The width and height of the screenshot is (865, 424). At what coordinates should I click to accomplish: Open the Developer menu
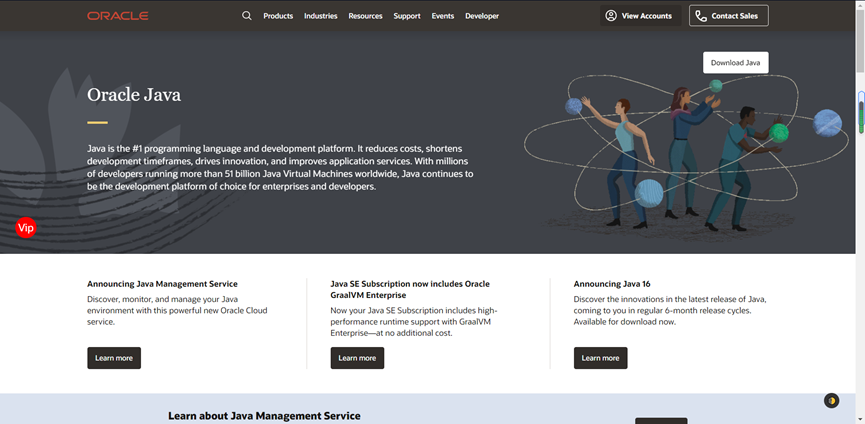tap(482, 16)
